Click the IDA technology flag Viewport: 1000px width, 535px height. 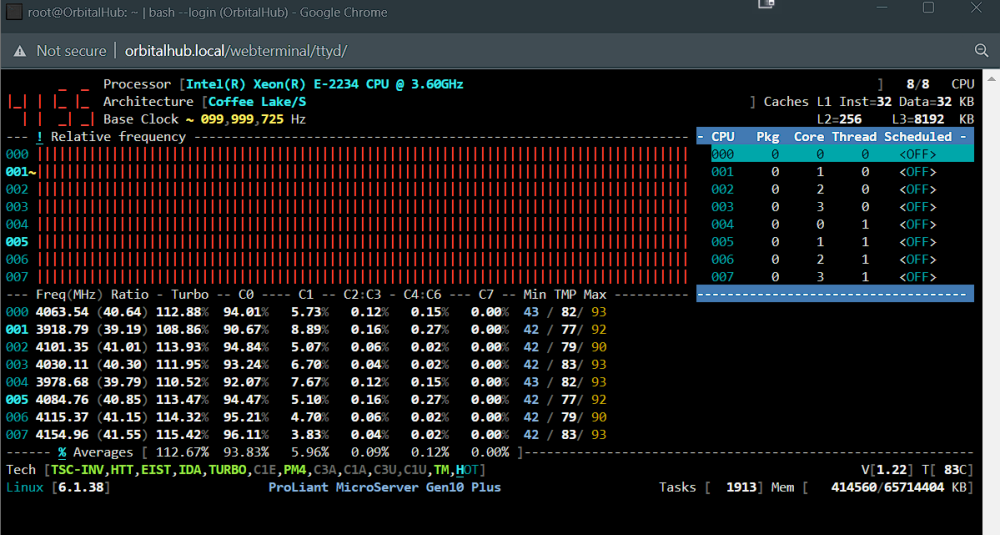click(189, 470)
